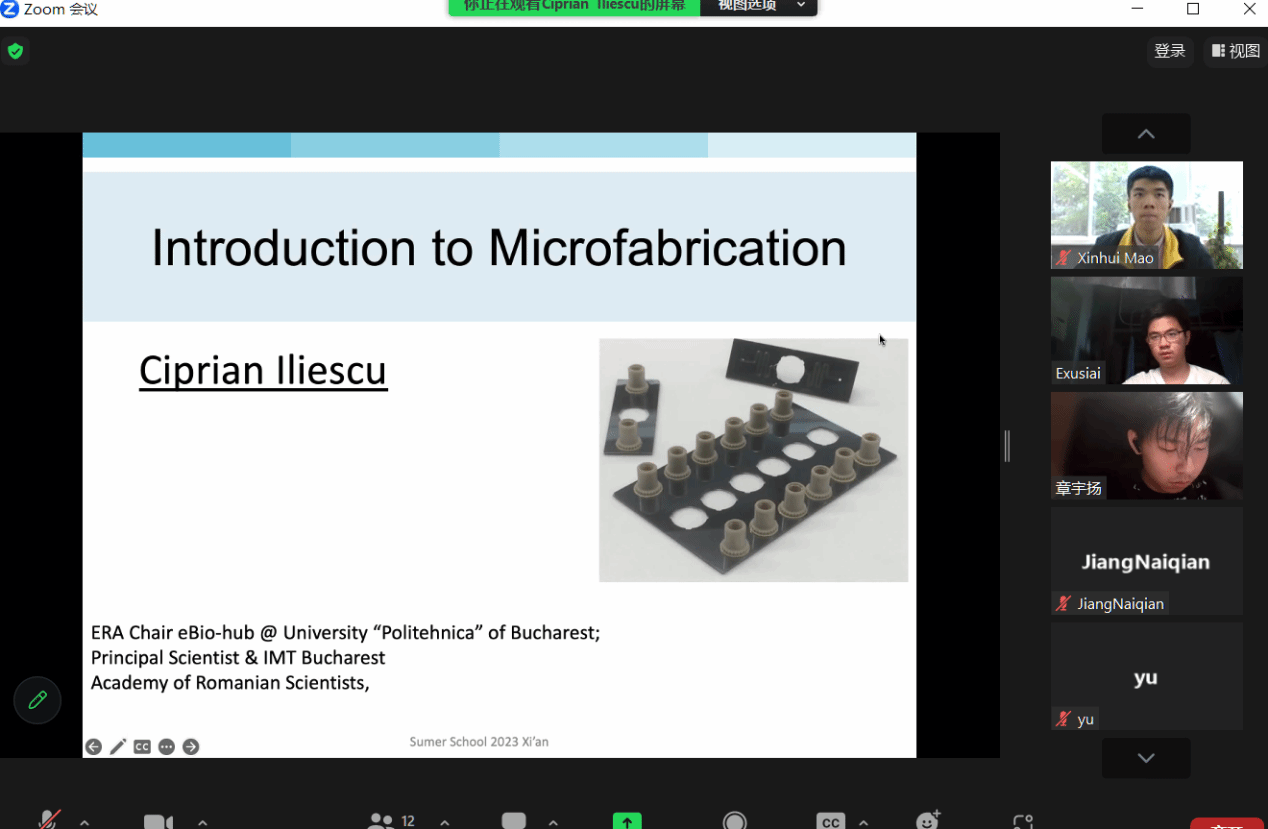Expand video options arrow beside camera
1268x829 pixels.
(x=203, y=822)
